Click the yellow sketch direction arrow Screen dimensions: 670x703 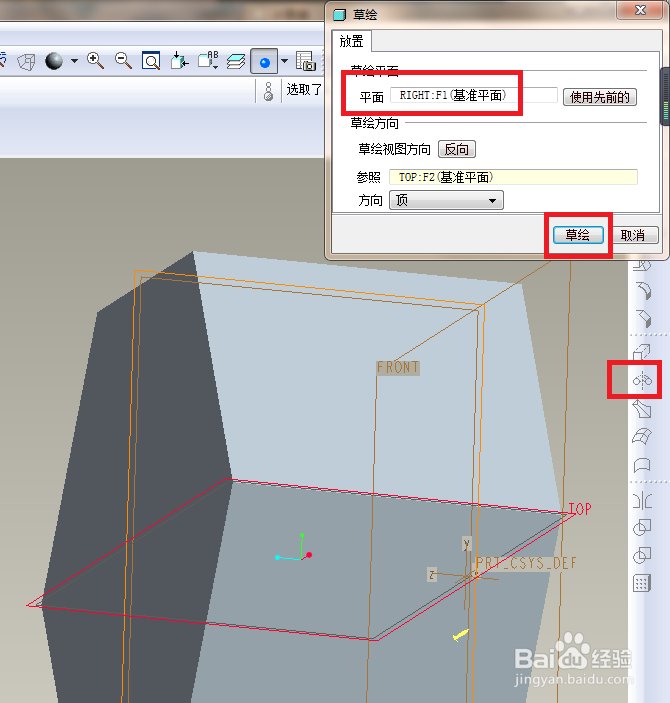click(x=461, y=634)
